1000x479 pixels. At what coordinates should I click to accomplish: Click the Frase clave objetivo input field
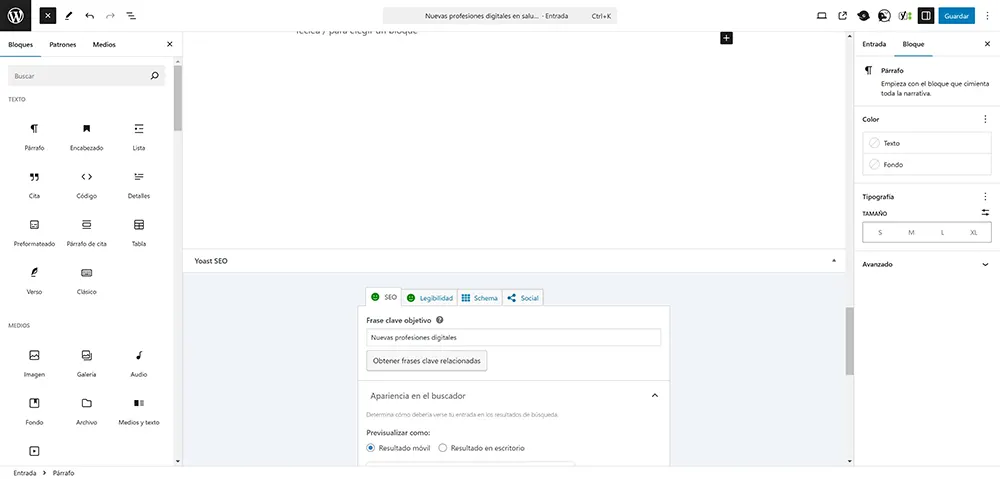click(x=513, y=338)
